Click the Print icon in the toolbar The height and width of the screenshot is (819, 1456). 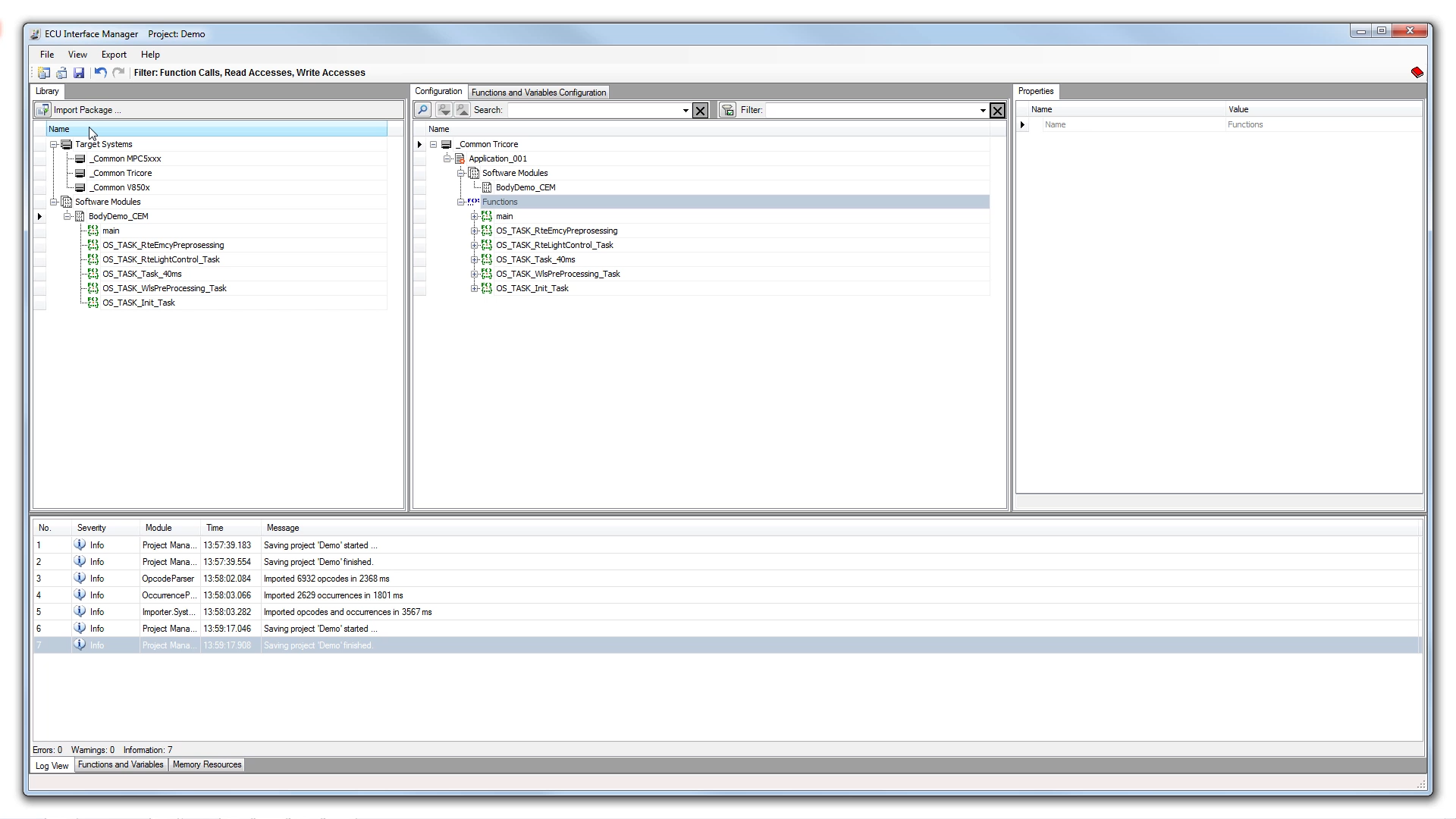61,73
